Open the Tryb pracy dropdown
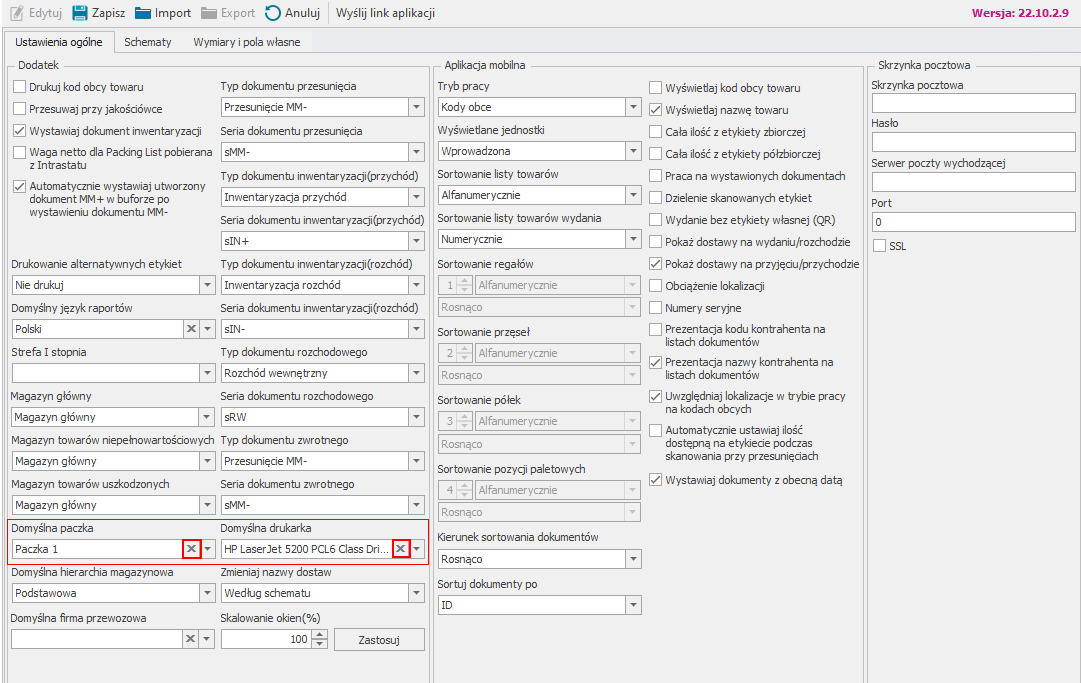This screenshot has height=683, width=1081. (x=632, y=107)
